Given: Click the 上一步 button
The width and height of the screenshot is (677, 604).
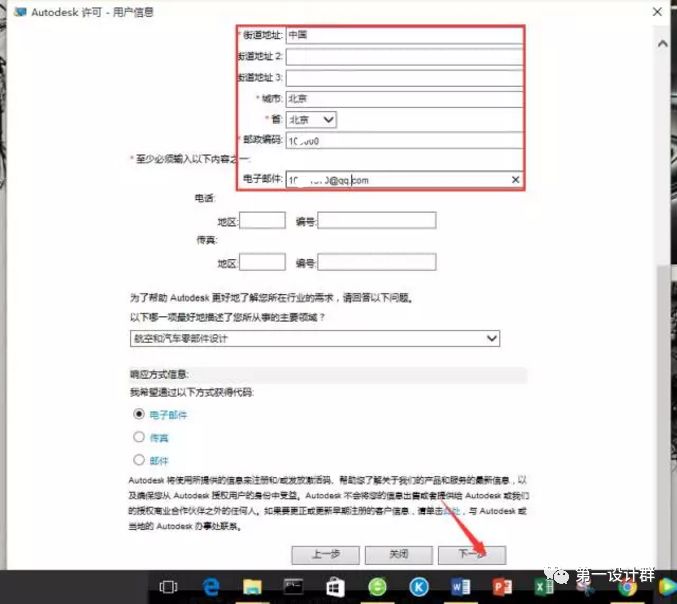Looking at the screenshot, I should pos(326,555).
